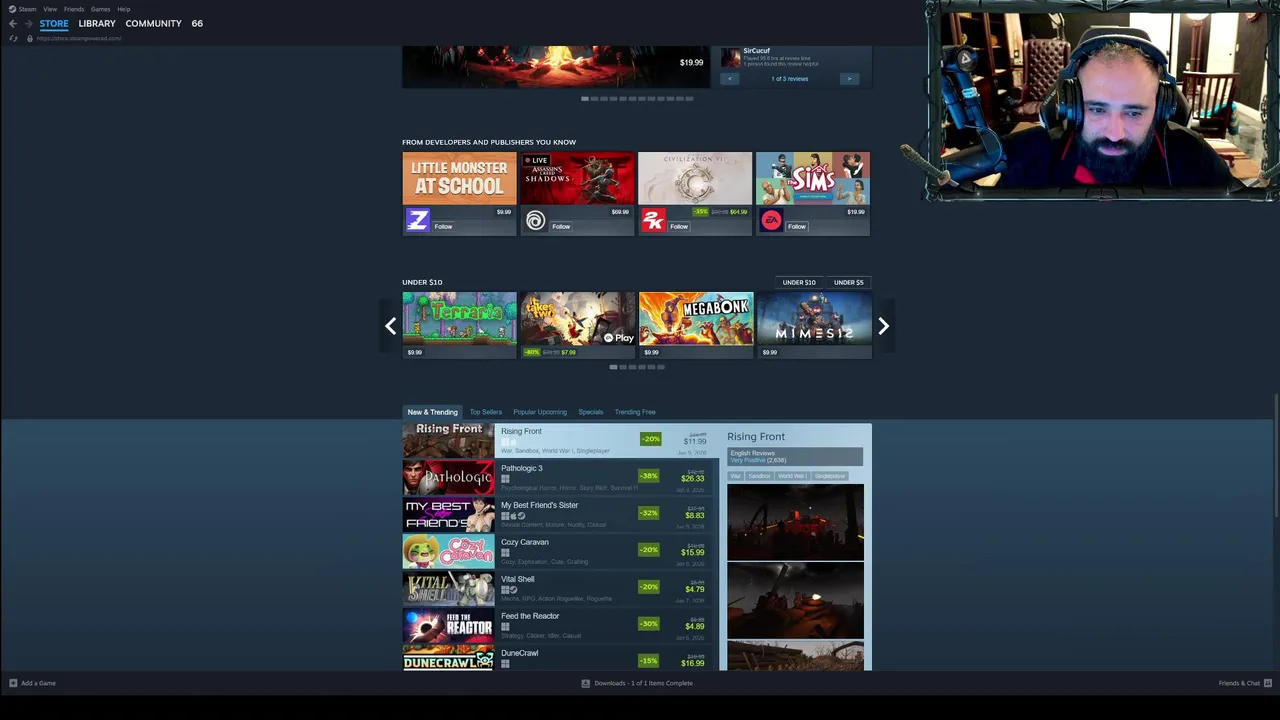Viewport: 1280px width, 720px height.
Task: Click the Apple icon under My Best Friend's Sister
Action: click(513, 516)
